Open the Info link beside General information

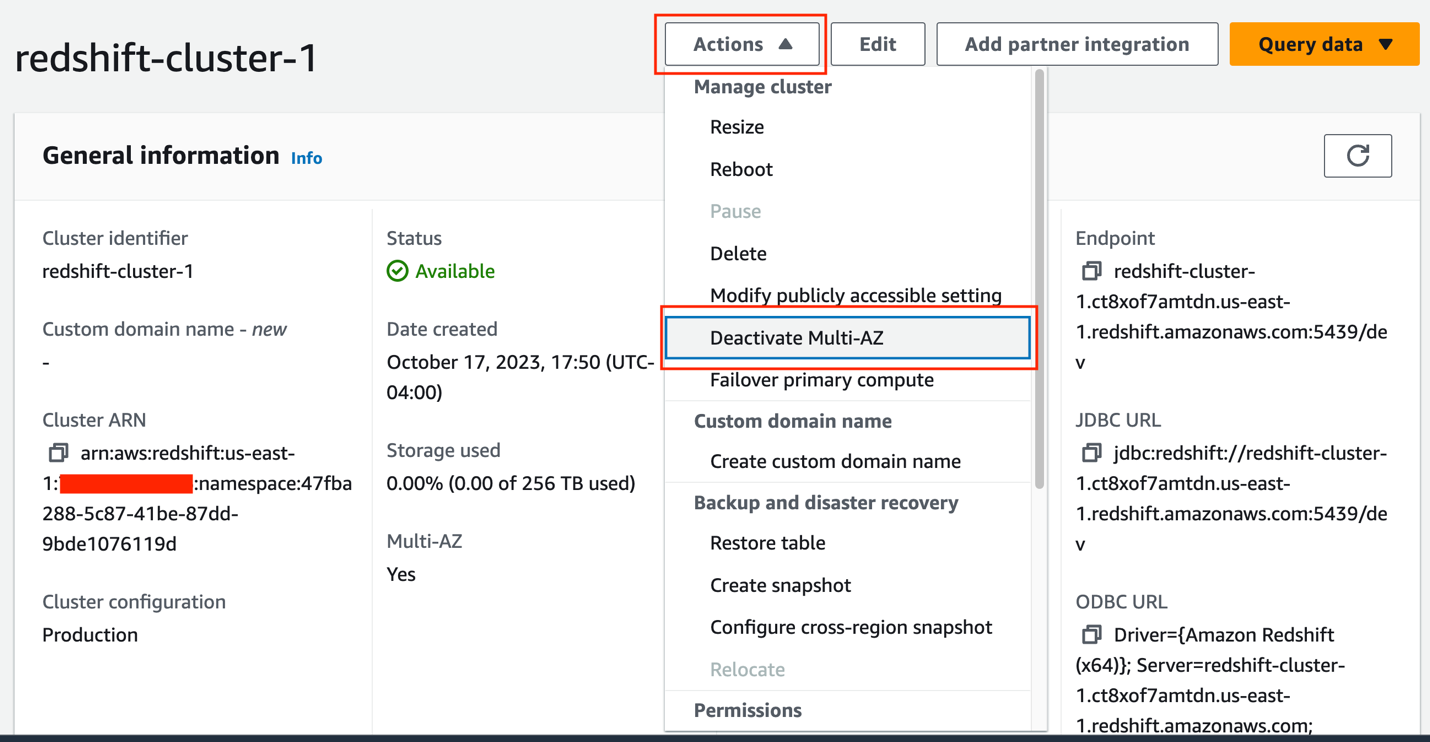[306, 158]
